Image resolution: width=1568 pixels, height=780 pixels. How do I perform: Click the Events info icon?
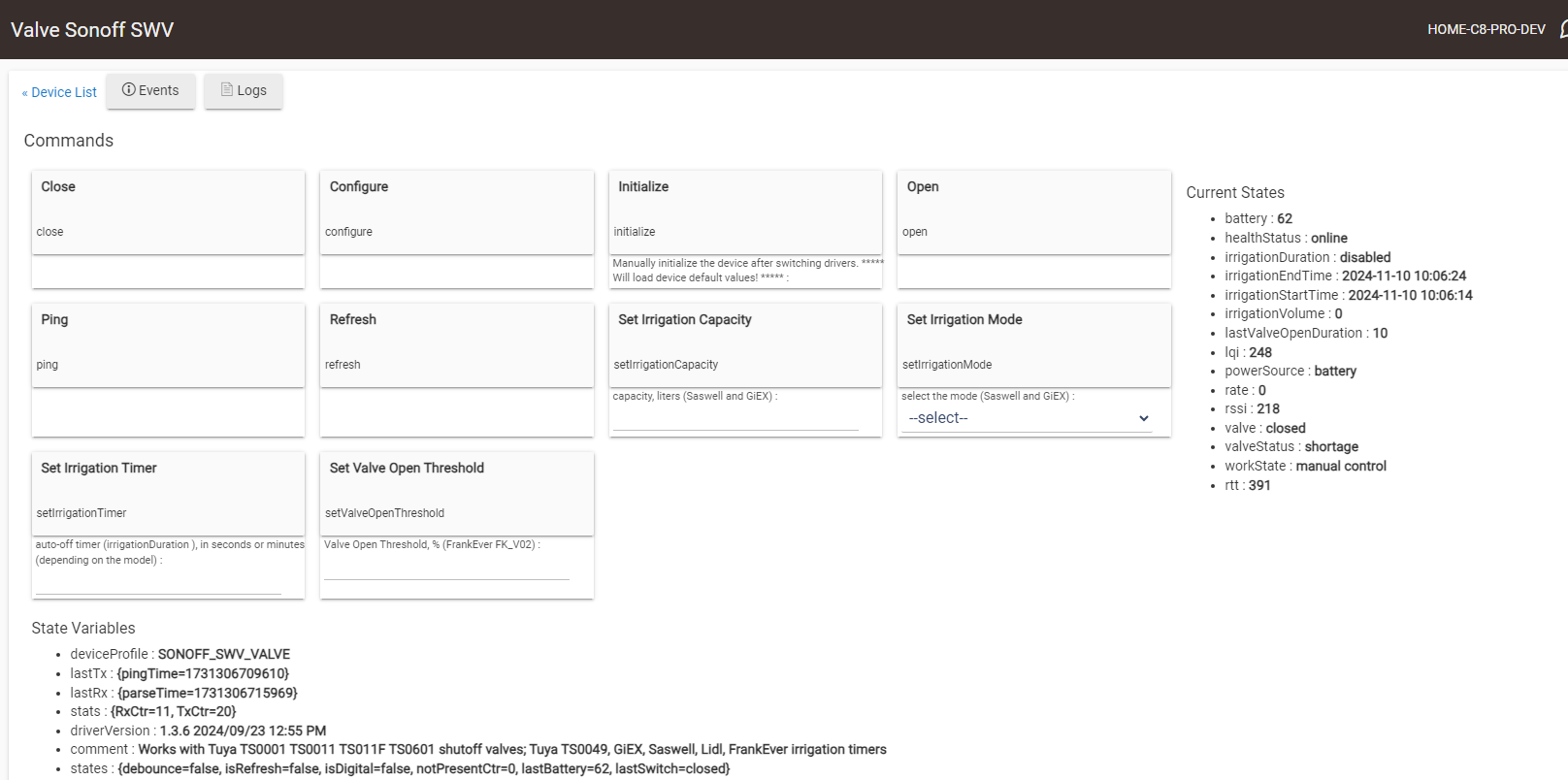128,89
